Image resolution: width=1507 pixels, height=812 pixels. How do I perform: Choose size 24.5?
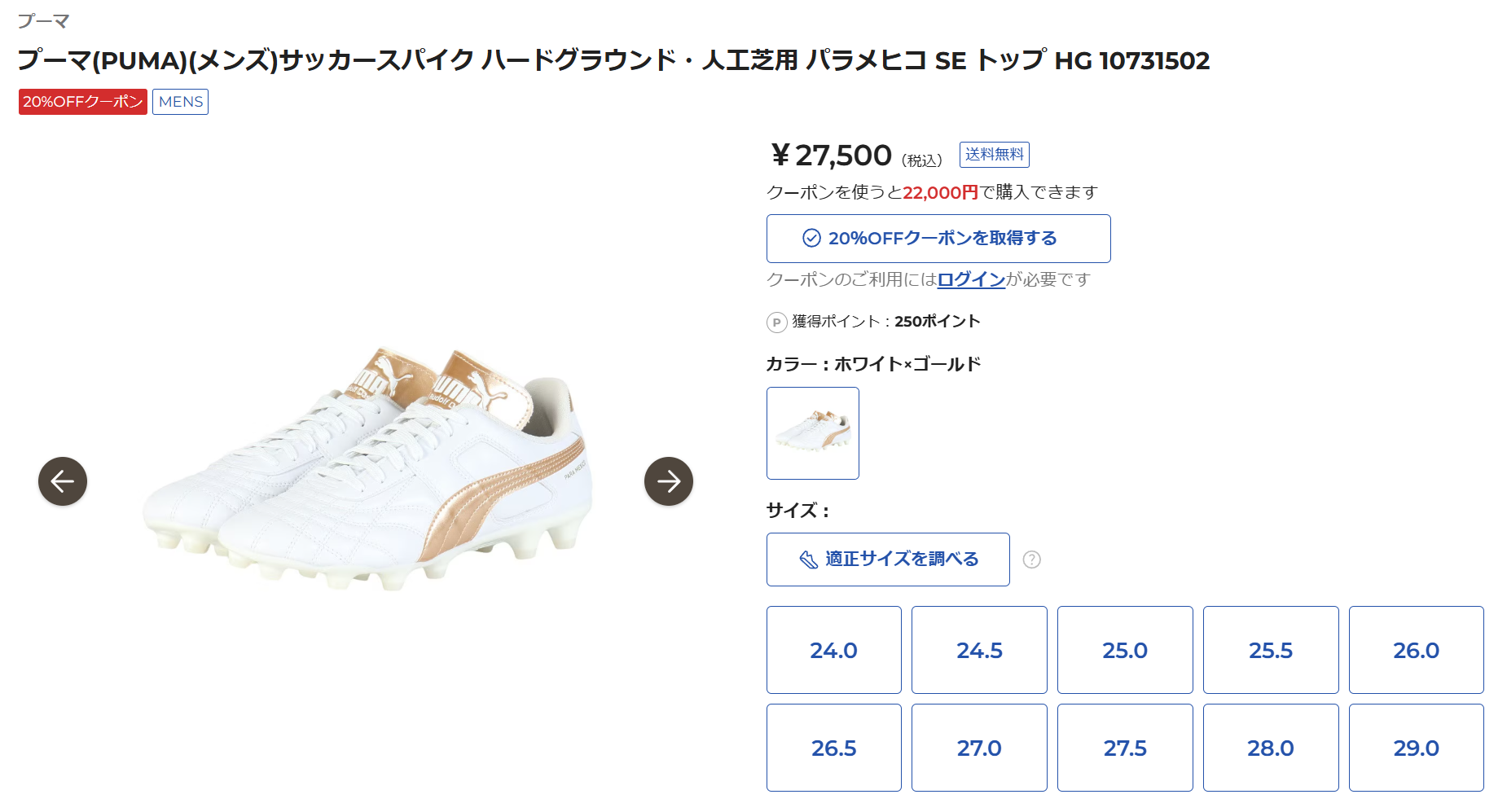click(x=978, y=650)
